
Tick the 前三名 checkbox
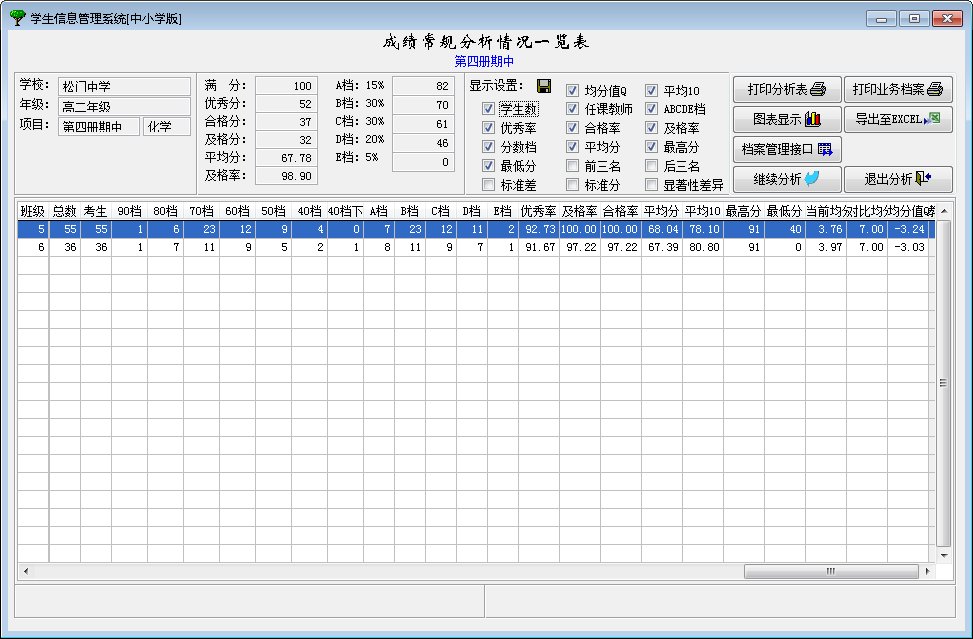pos(573,166)
